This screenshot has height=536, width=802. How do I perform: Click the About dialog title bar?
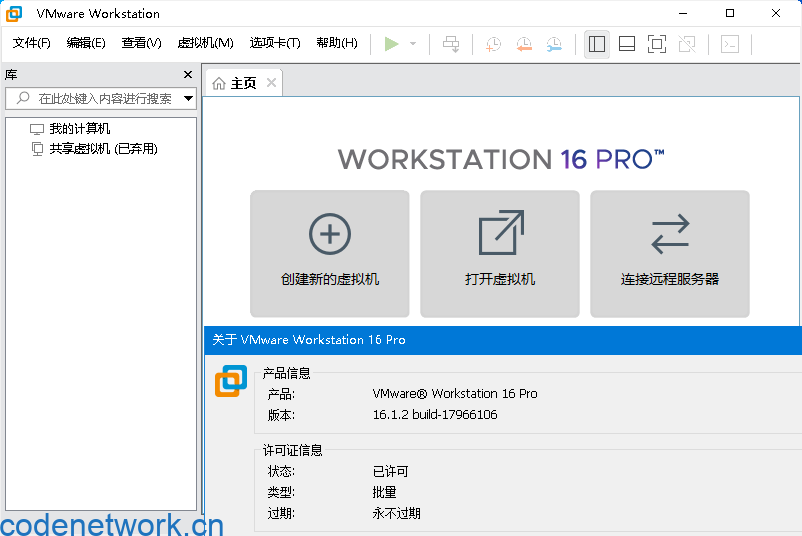pyautogui.click(x=503, y=340)
